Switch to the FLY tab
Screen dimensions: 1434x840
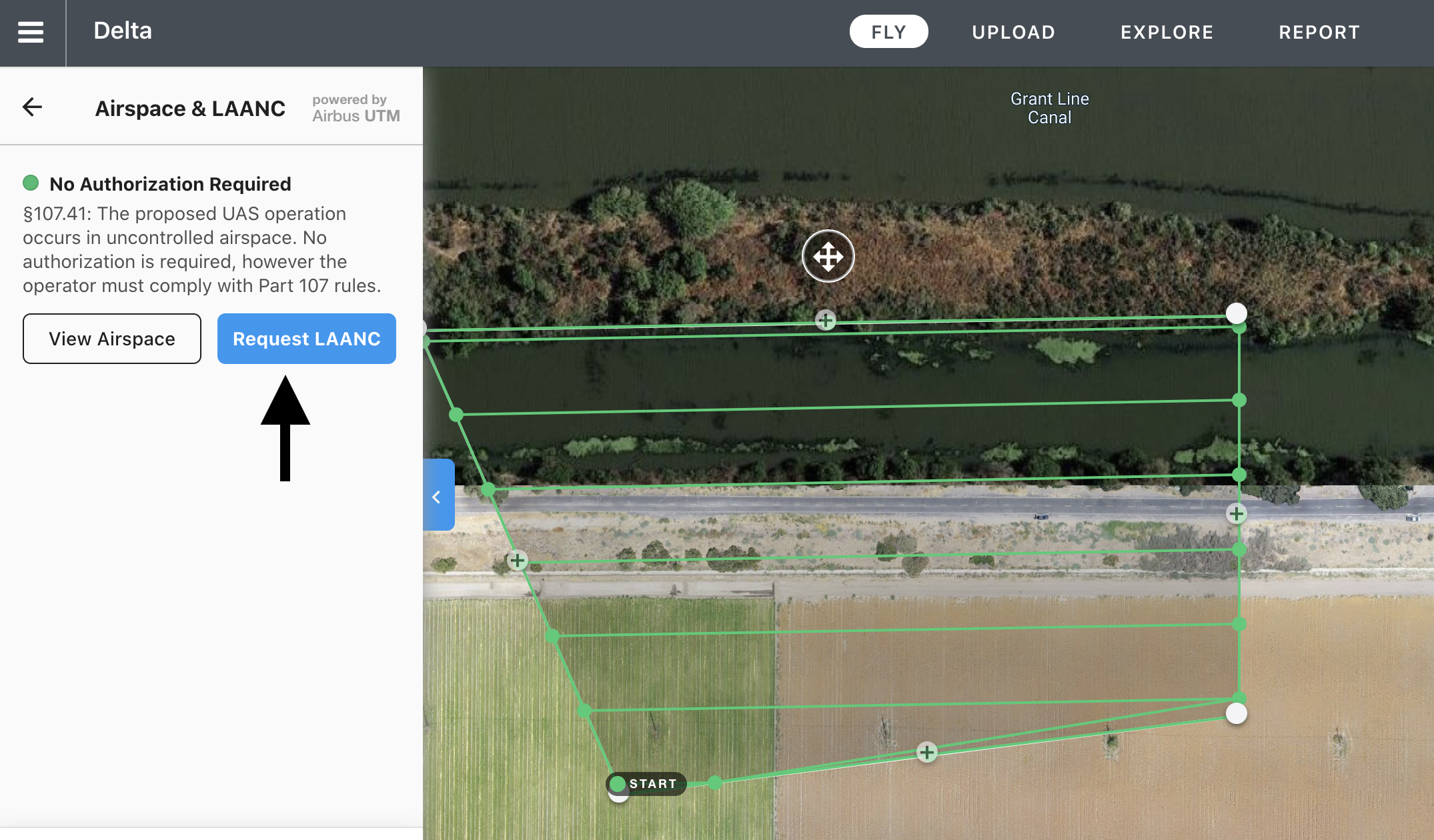[x=888, y=32]
